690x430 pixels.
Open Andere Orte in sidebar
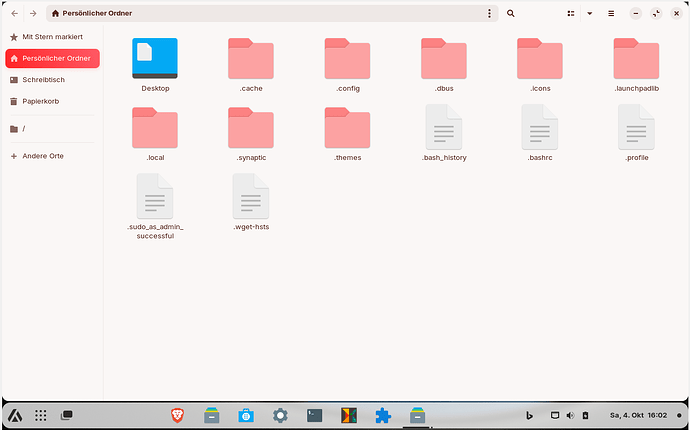click(52, 156)
